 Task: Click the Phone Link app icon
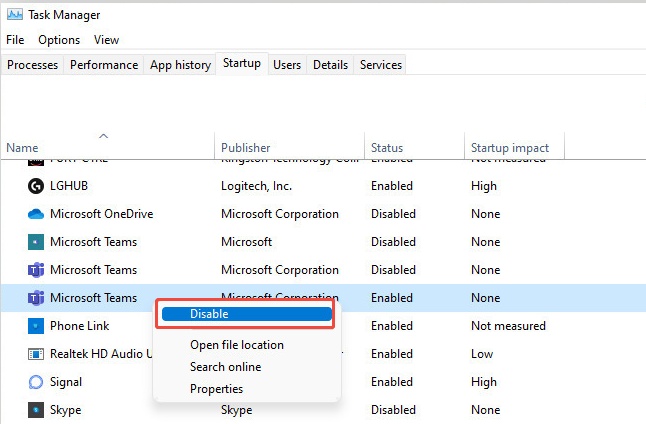[x=36, y=326]
